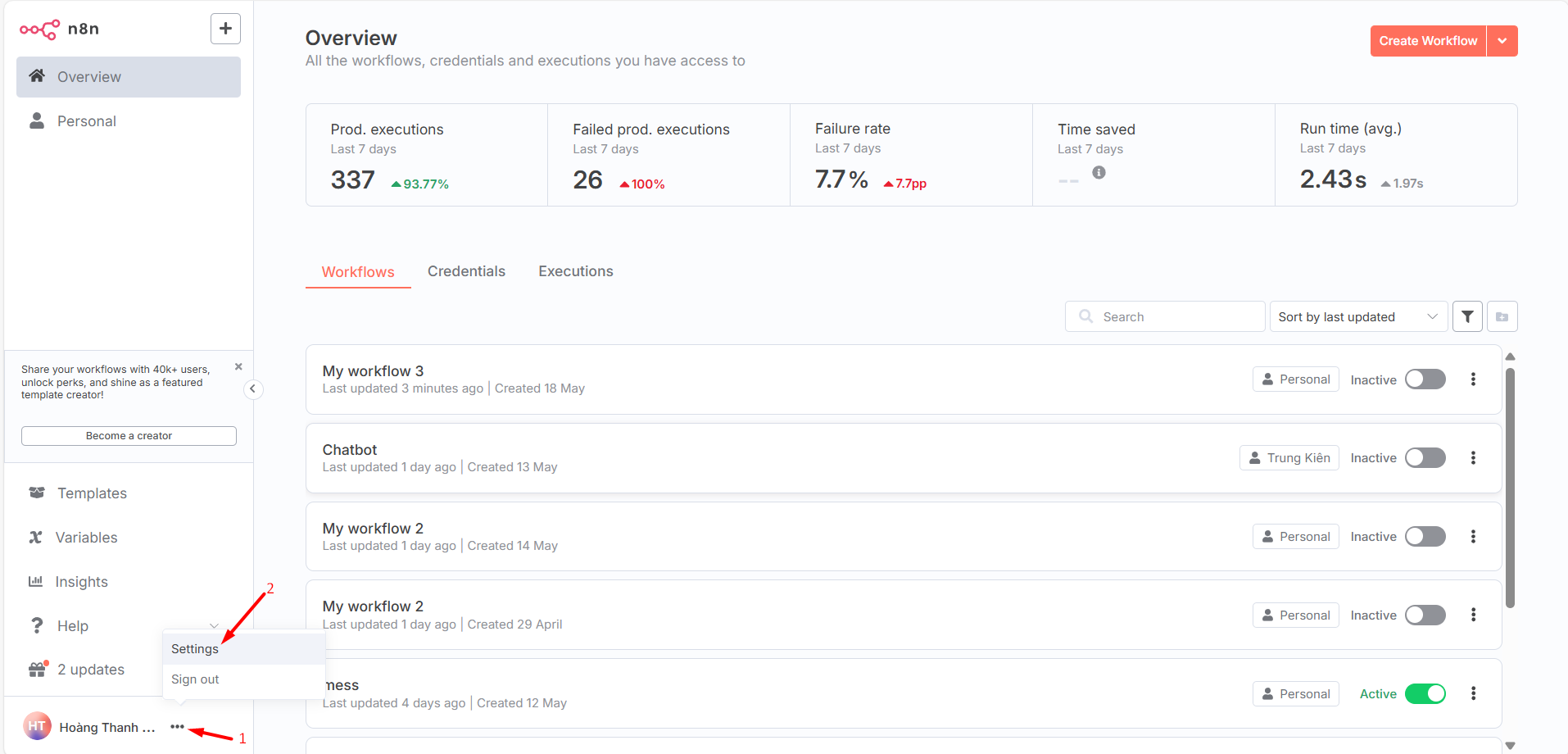Click the Personal badge on My workflow 3
The image size is (1568, 754).
(x=1296, y=379)
